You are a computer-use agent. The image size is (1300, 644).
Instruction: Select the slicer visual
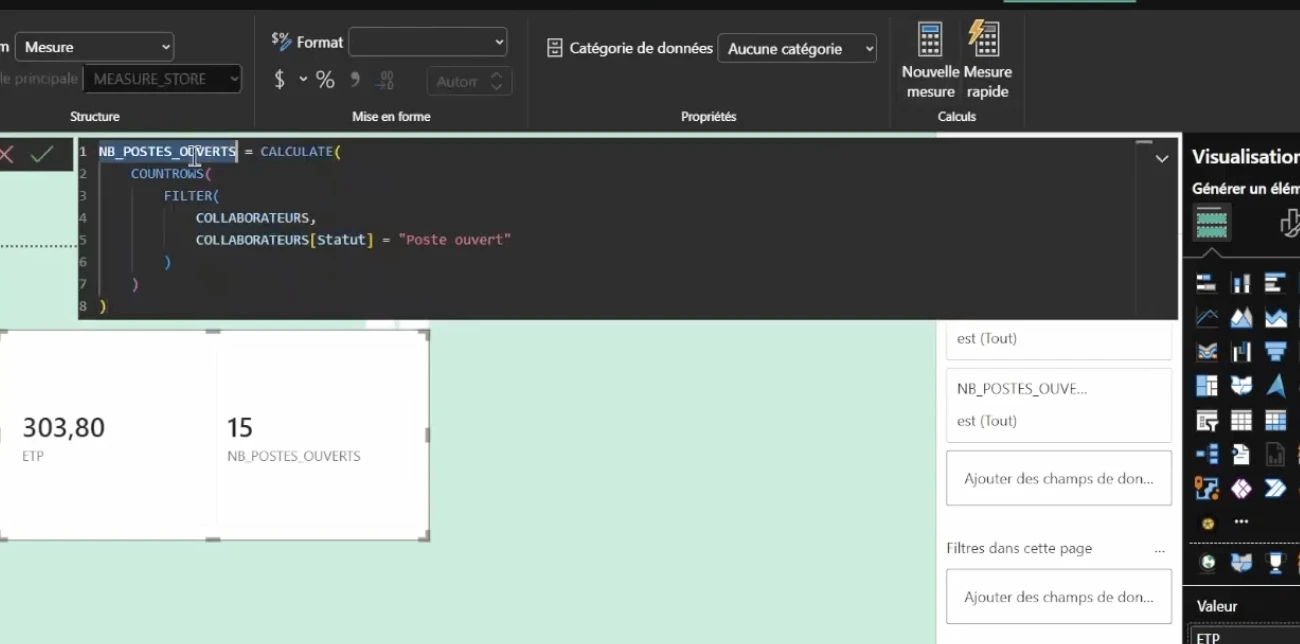[x=1207, y=421]
